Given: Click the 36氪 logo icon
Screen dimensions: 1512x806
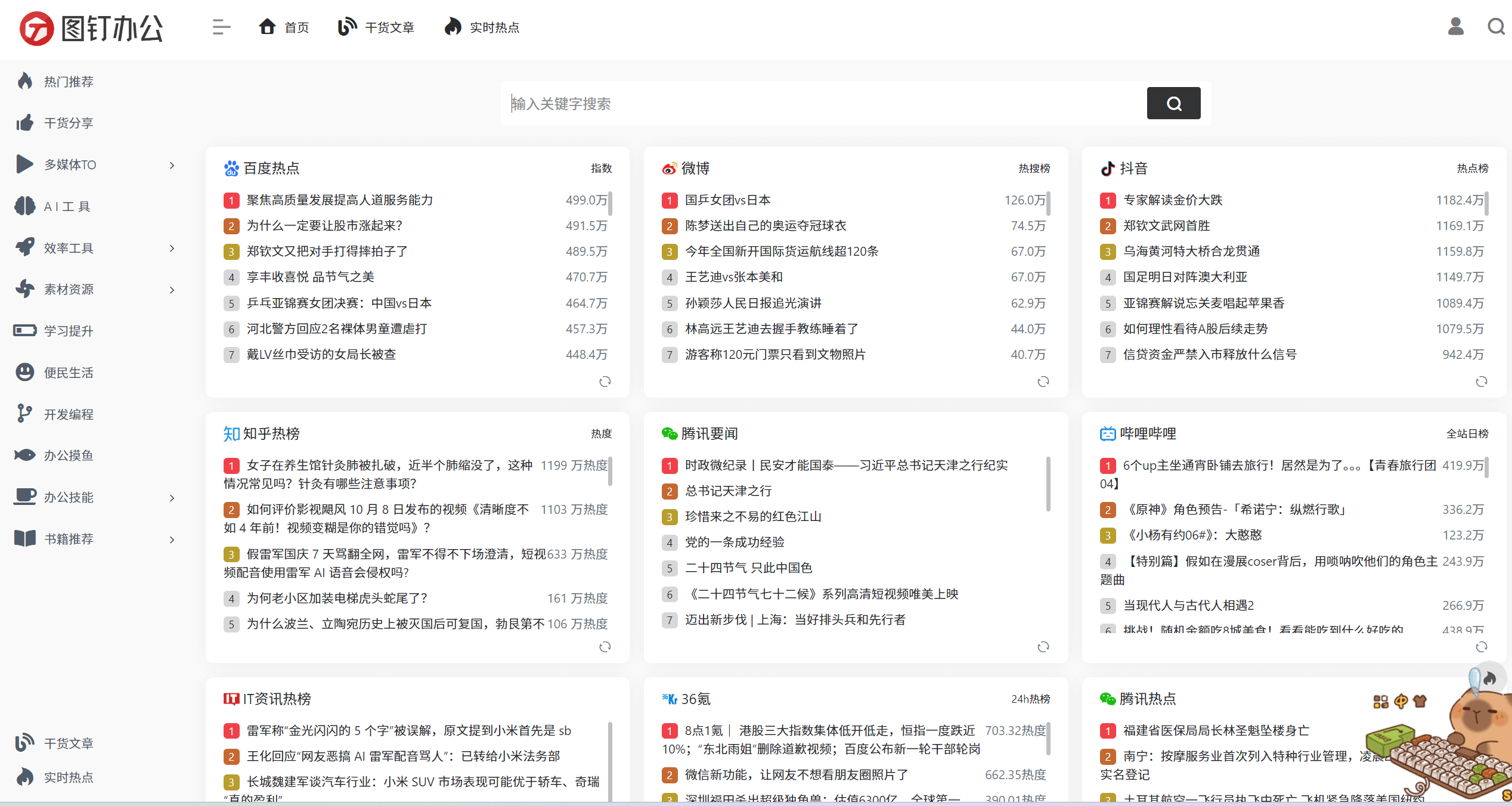Looking at the screenshot, I should click(670, 699).
